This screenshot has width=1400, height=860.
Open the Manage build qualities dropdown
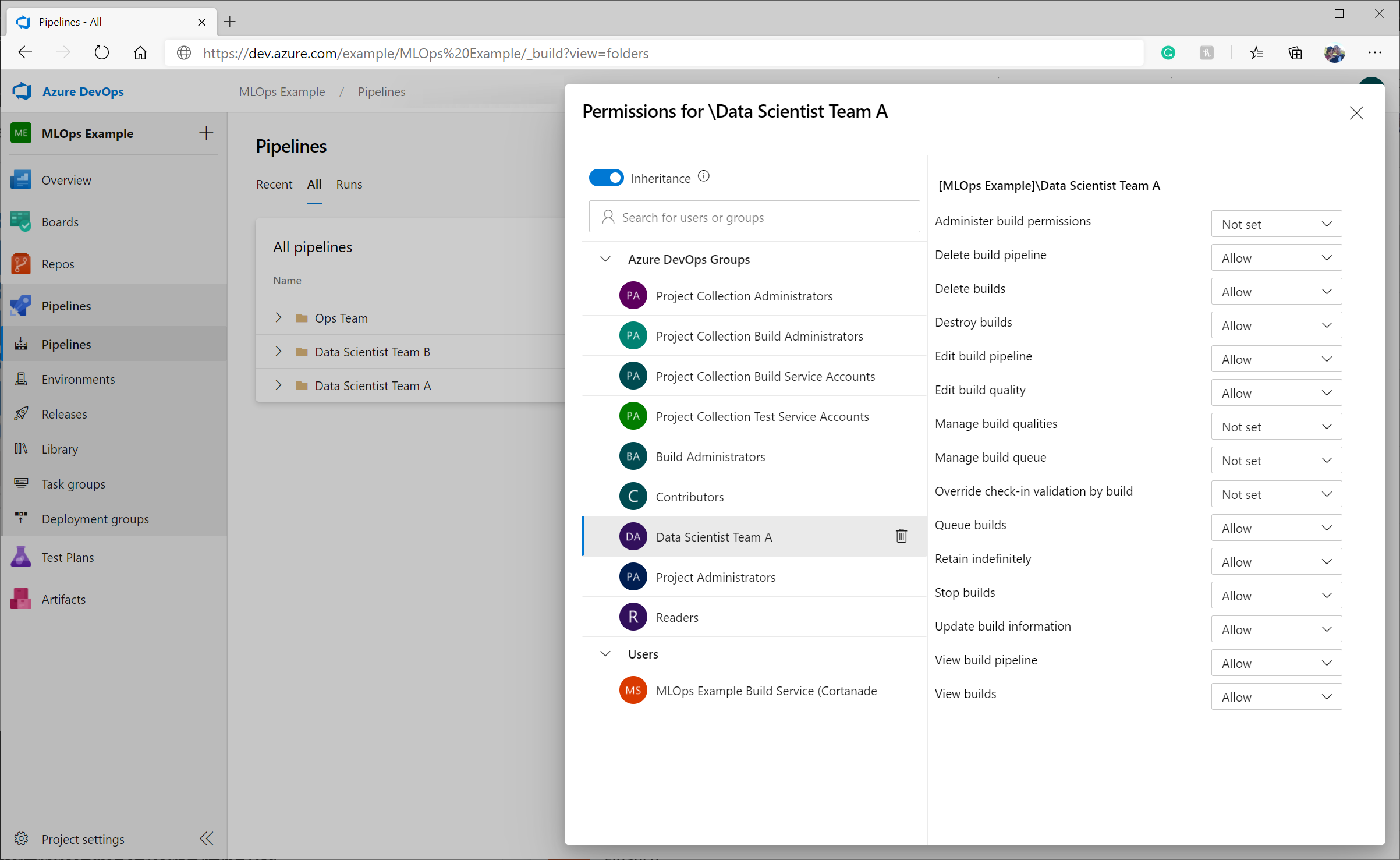[x=1276, y=427]
